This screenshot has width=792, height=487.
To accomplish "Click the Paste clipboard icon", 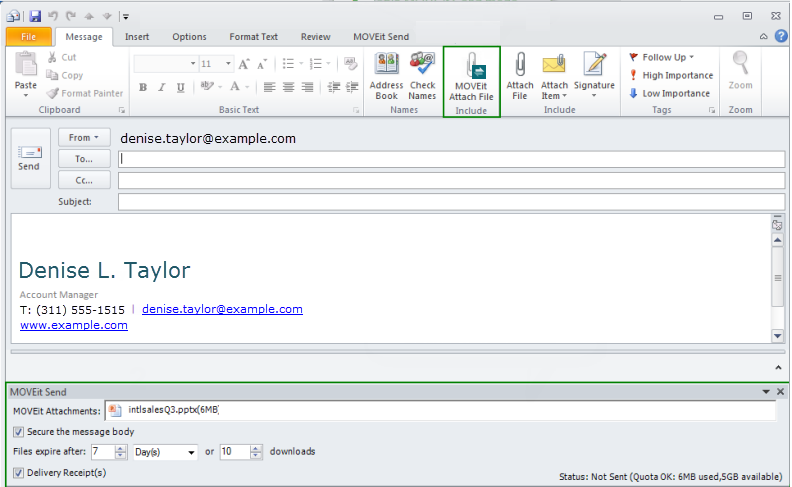I will click(x=26, y=66).
